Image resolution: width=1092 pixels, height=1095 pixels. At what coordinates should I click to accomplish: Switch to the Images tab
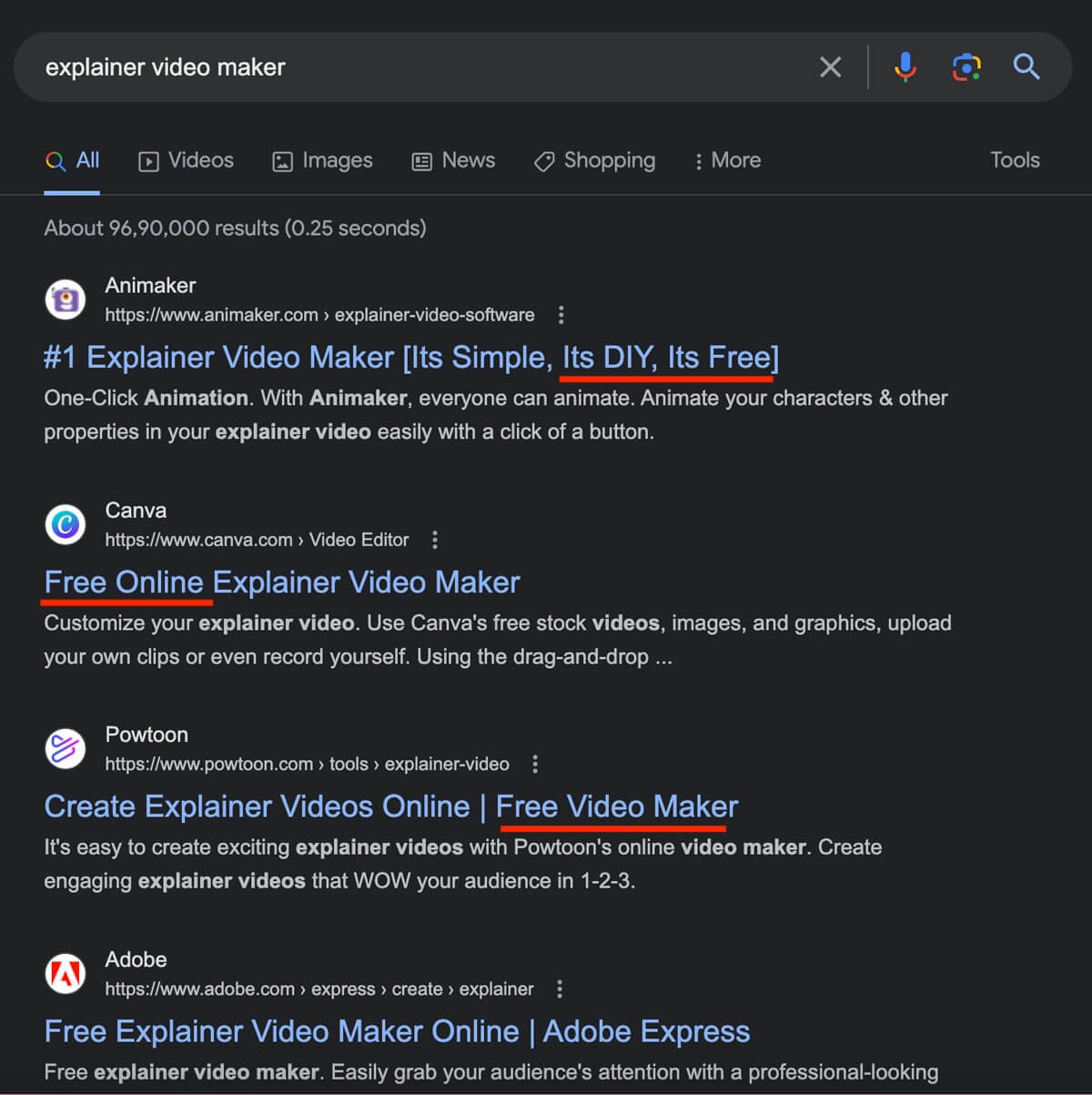click(322, 161)
